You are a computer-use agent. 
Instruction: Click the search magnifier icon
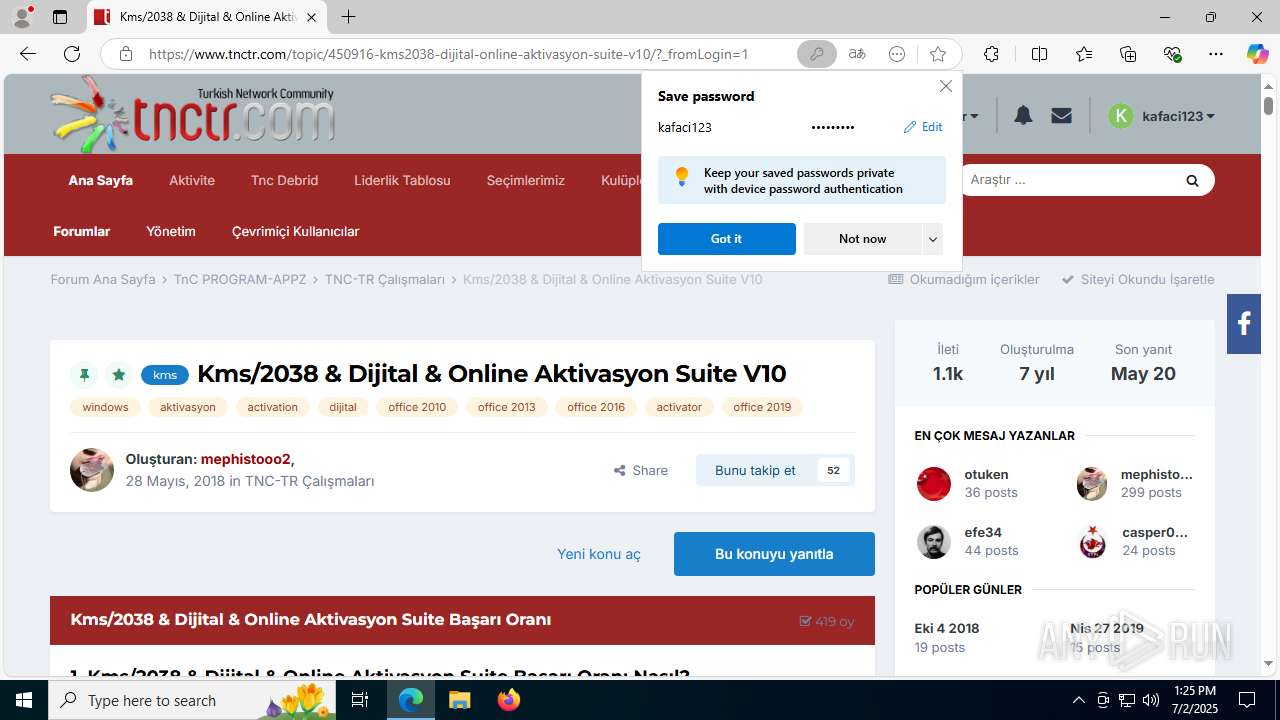click(x=1192, y=180)
